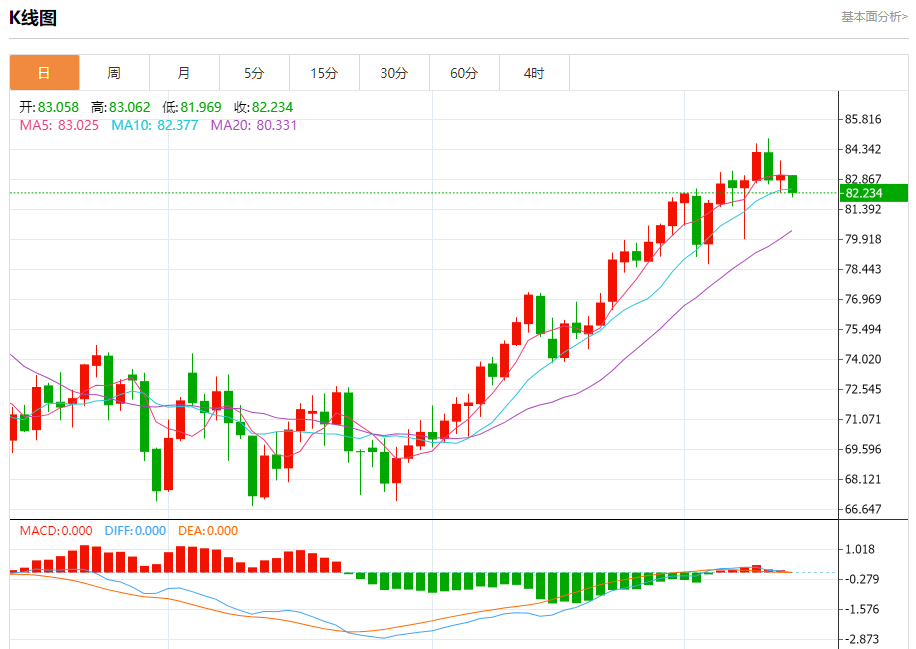
Task: Click the latest green candlestick on the chart
Action: coord(792,184)
